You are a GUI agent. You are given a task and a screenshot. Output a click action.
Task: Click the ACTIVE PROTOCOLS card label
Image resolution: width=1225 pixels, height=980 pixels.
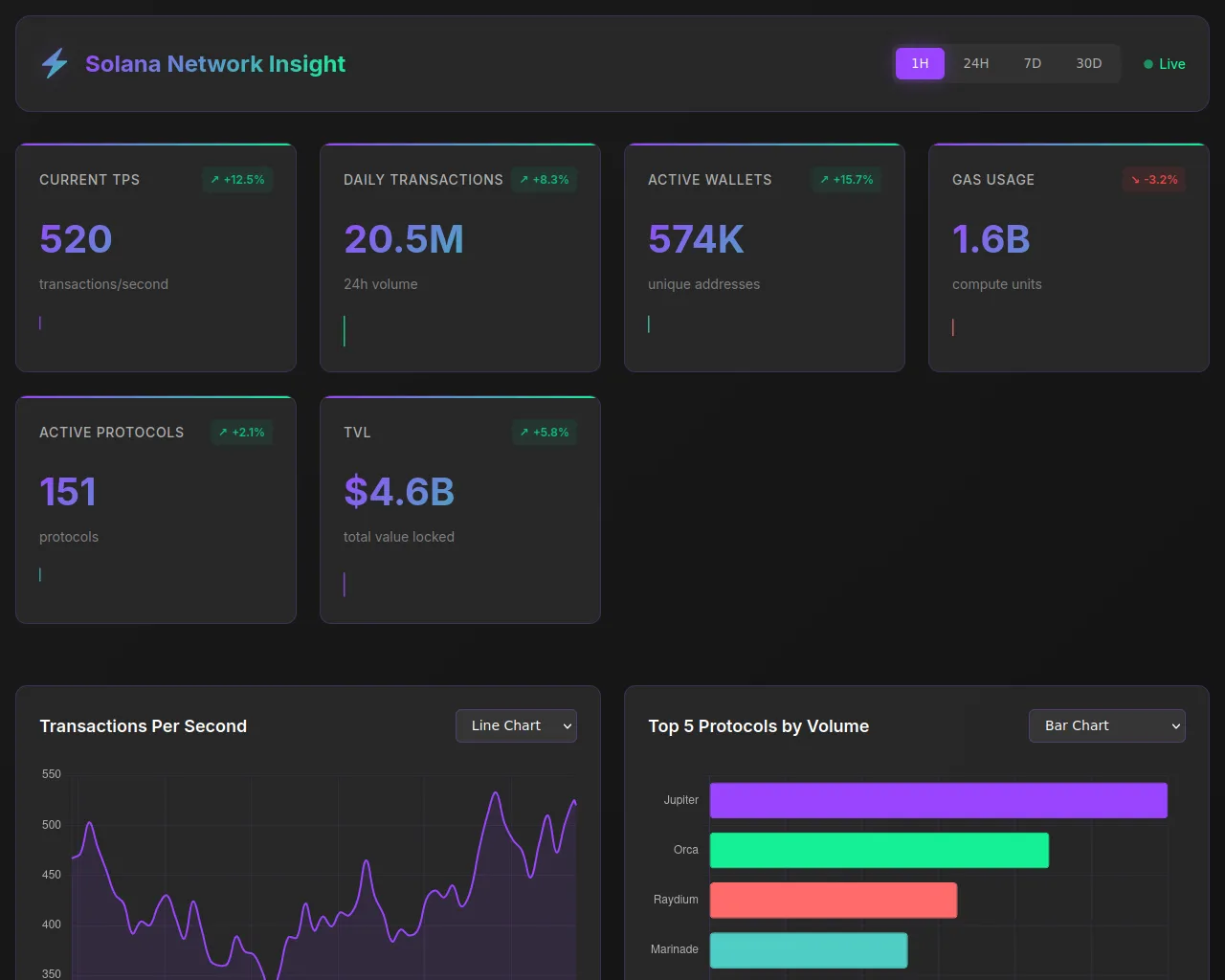coord(112,433)
